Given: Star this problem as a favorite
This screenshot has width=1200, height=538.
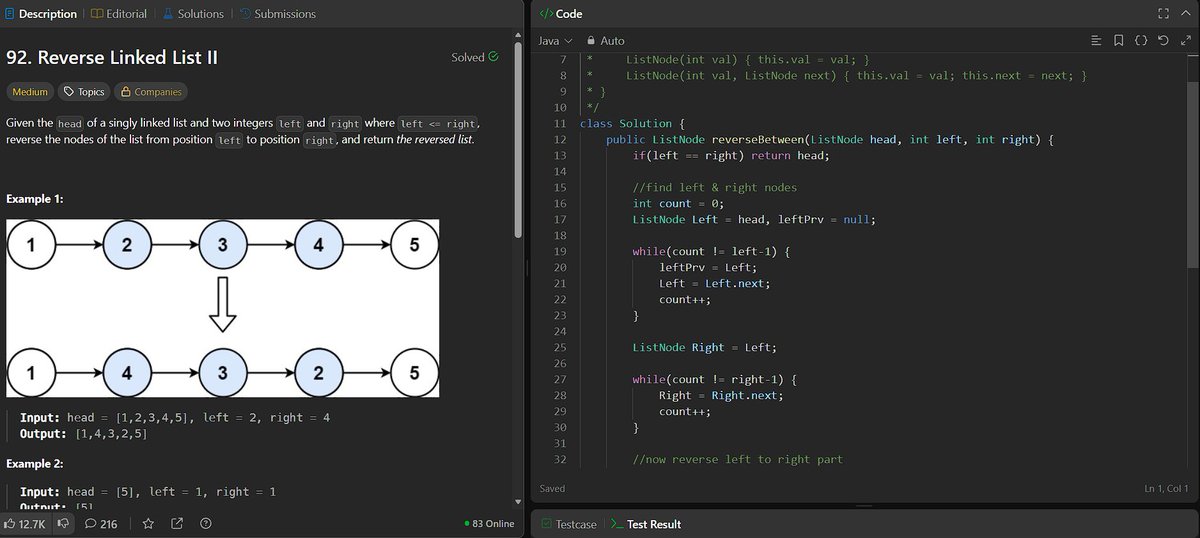Looking at the screenshot, I should click(x=148, y=523).
